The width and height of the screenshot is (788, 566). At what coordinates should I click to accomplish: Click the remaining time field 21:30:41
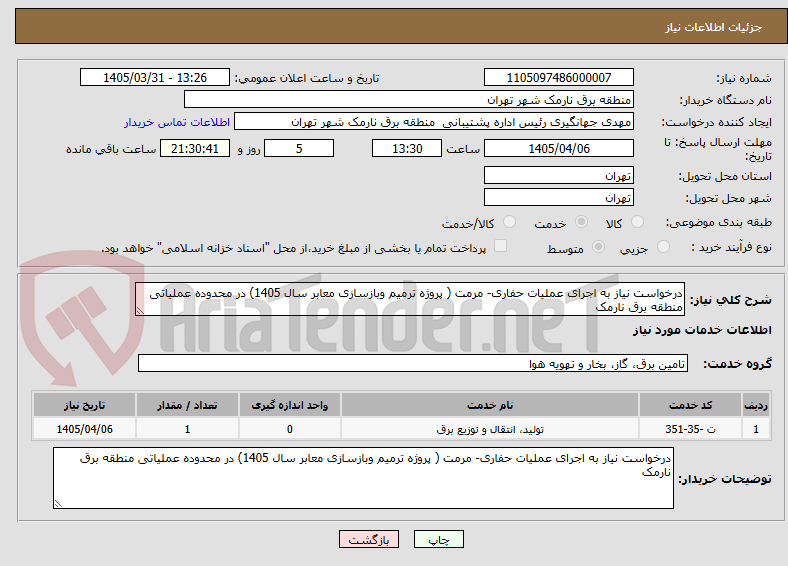[195, 148]
